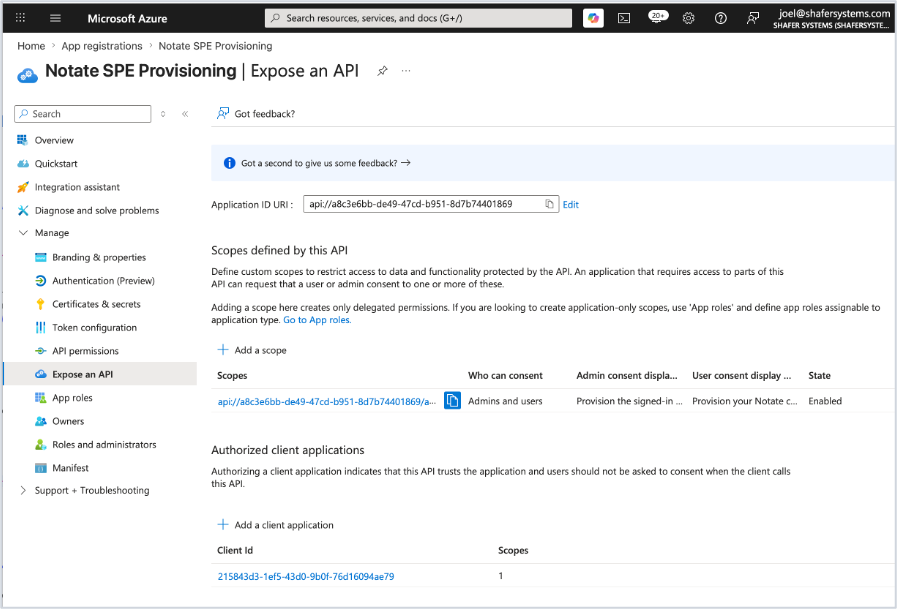Collapse the sidebar with double chevron
The width and height of the screenshot is (898, 610).
185,114
